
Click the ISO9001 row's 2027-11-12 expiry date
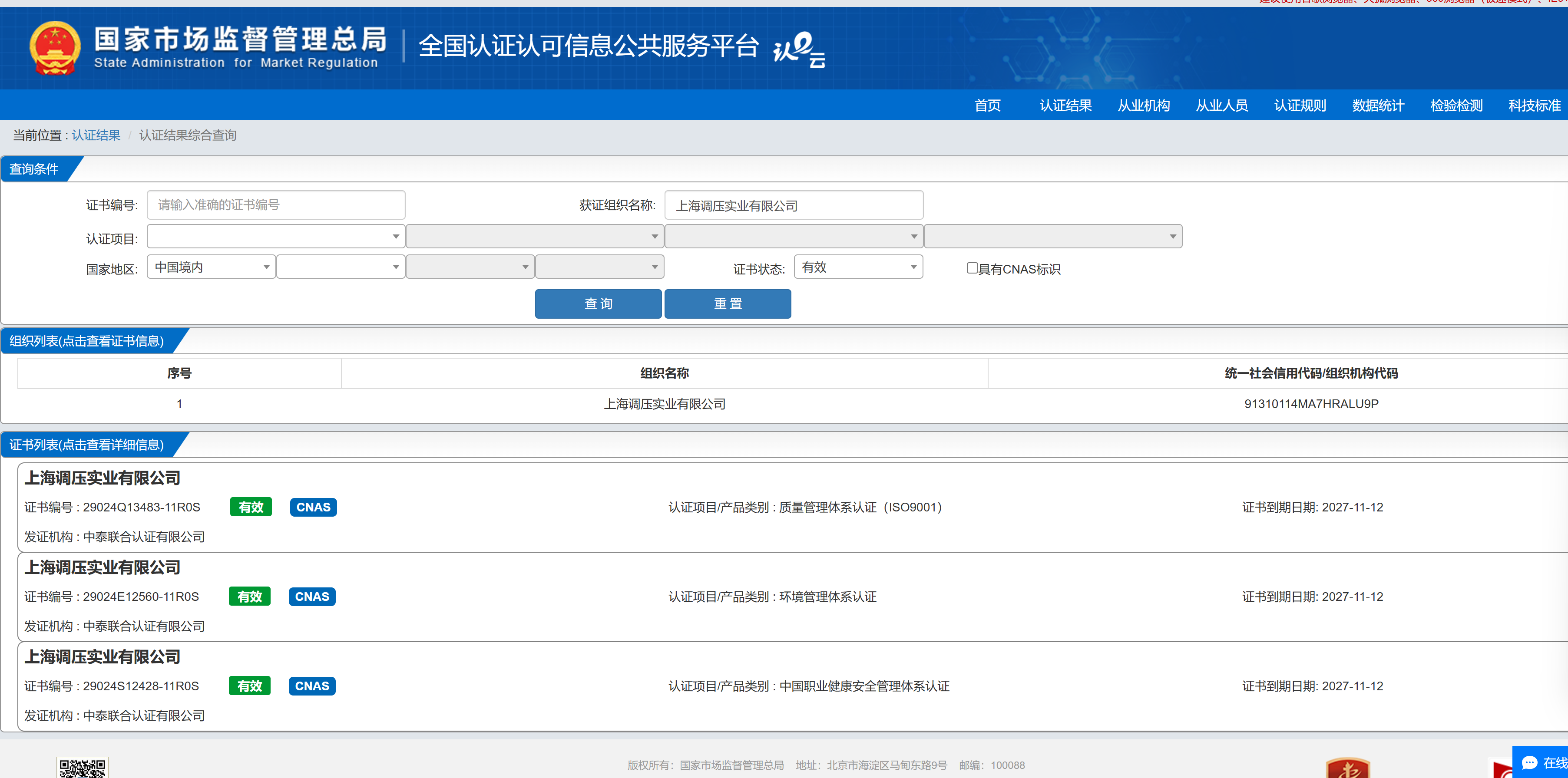coord(1353,508)
